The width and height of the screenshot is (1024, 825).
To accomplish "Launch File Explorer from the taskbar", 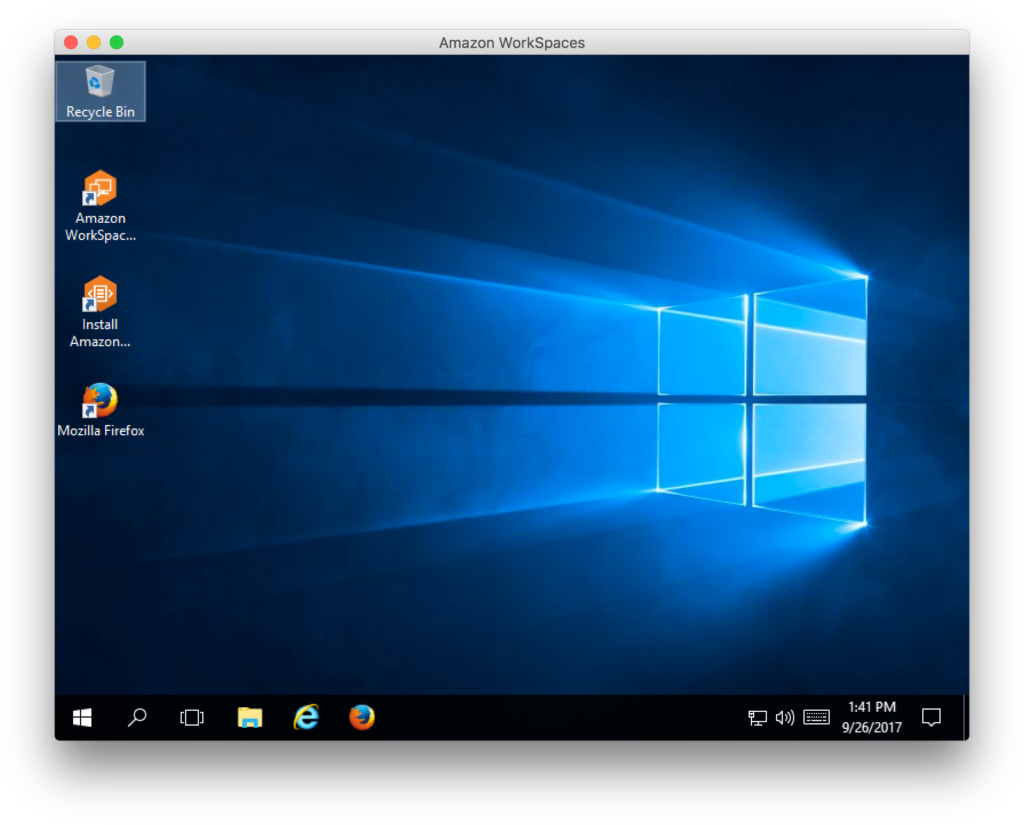I will pyautogui.click(x=249, y=717).
